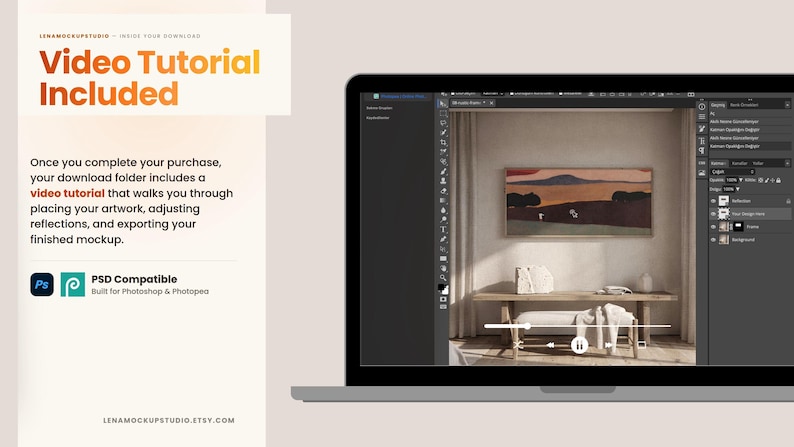
Task: Click the picture-in-picture icon in video controls
Action: pos(641,345)
